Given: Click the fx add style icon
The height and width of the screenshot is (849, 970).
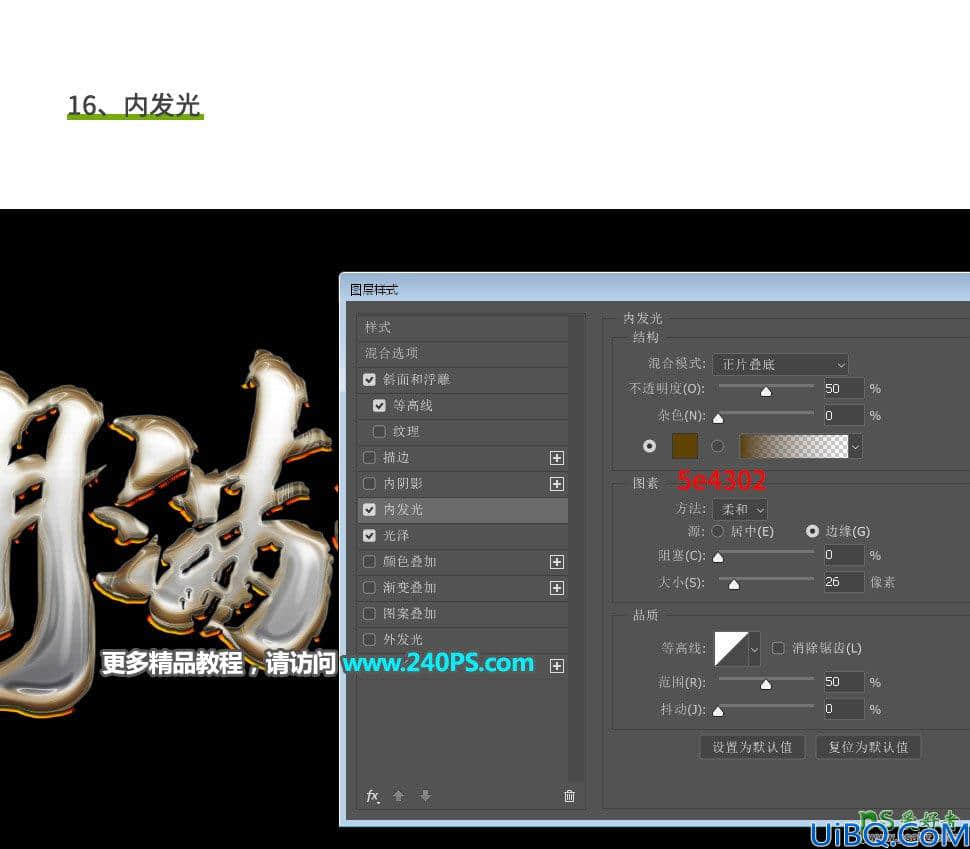Looking at the screenshot, I should [x=372, y=796].
